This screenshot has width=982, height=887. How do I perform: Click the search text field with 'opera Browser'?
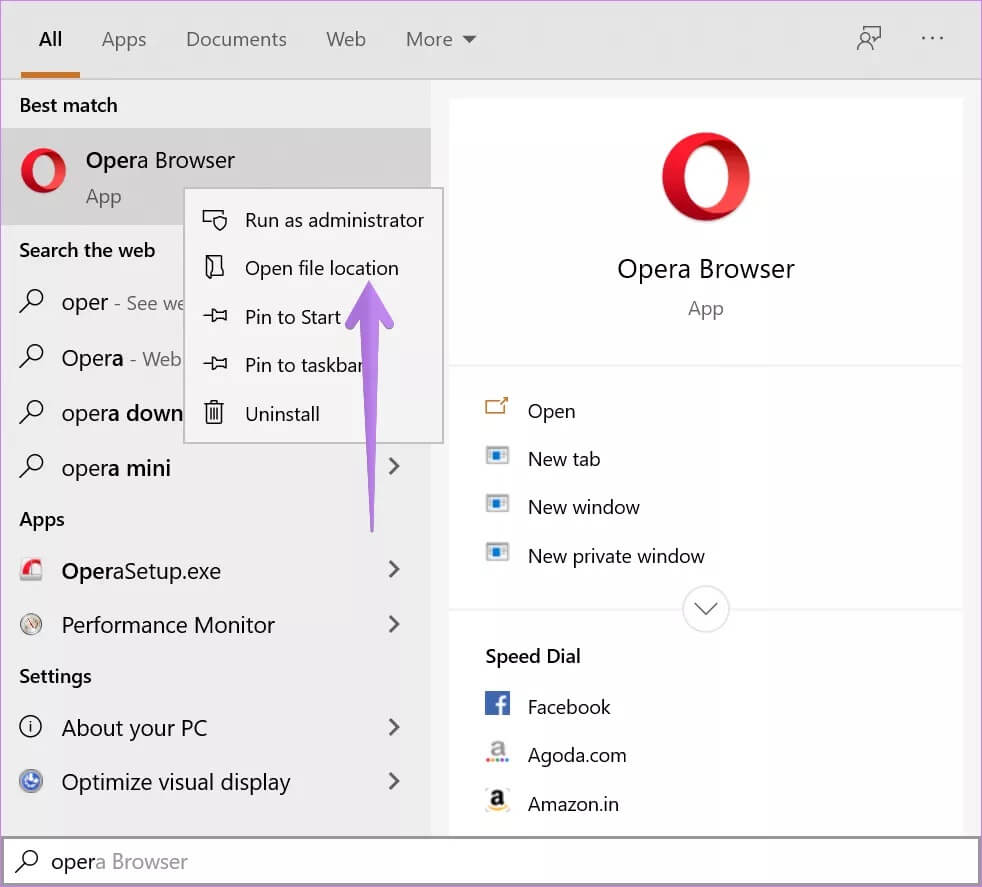(491, 861)
